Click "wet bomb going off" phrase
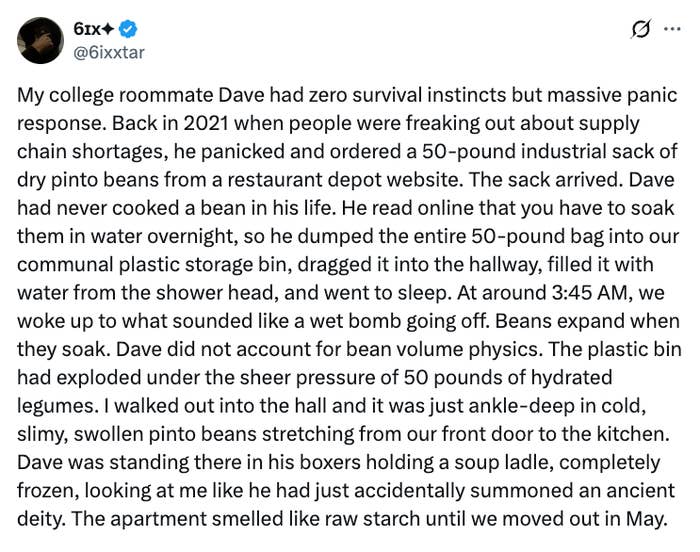 [x=398, y=321]
